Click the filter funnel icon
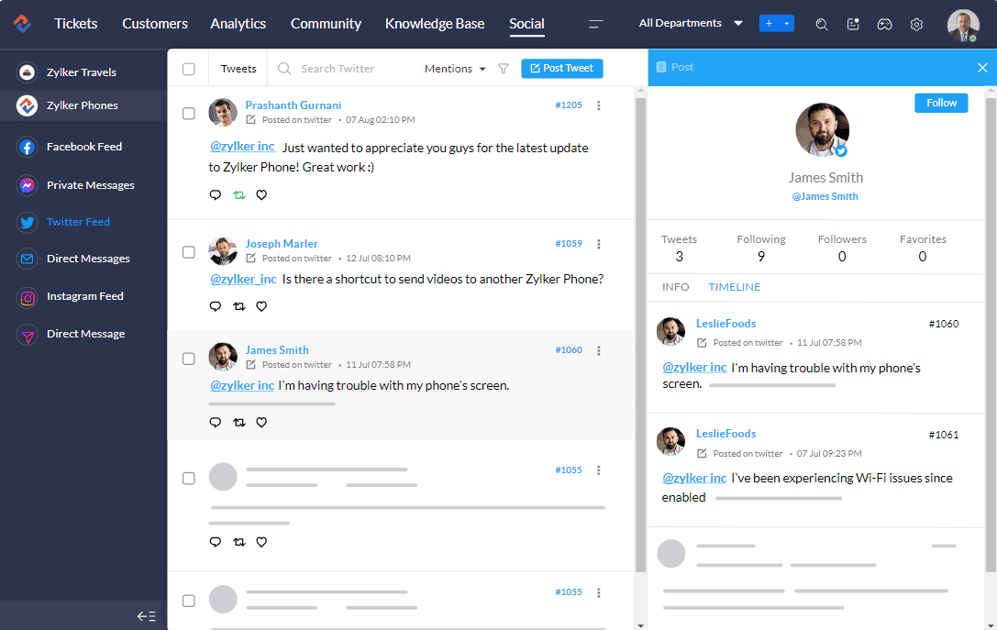This screenshot has width=997, height=630. (x=503, y=69)
